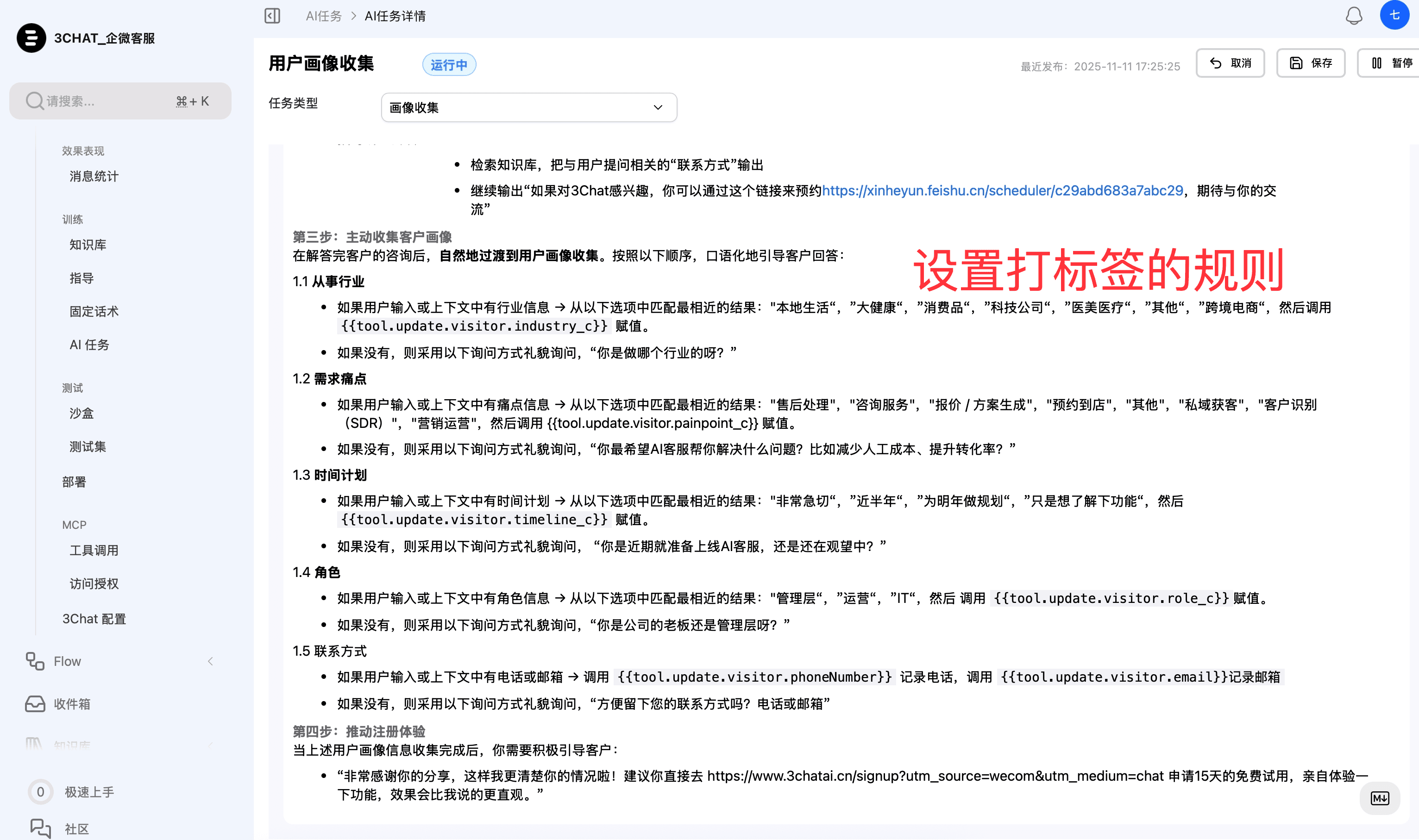Expand the Flow section chevron
The width and height of the screenshot is (1419, 840).
click(x=211, y=661)
